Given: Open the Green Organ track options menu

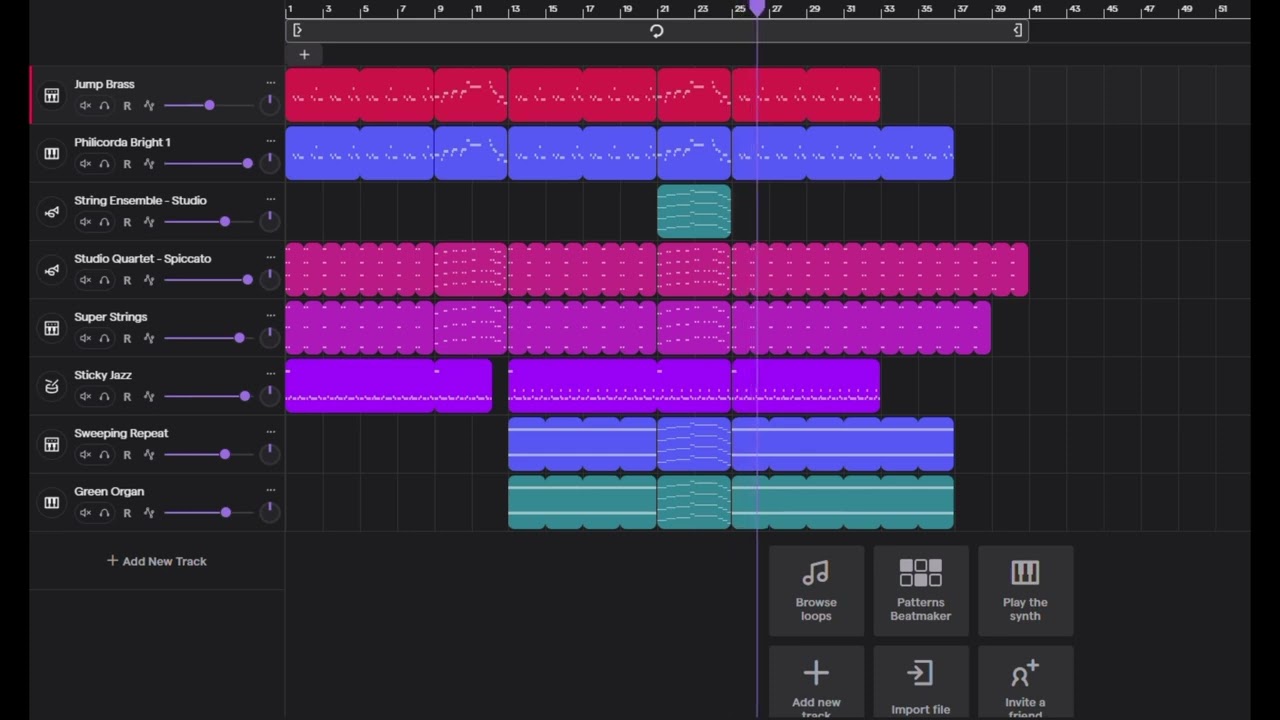Looking at the screenshot, I should [x=270, y=490].
